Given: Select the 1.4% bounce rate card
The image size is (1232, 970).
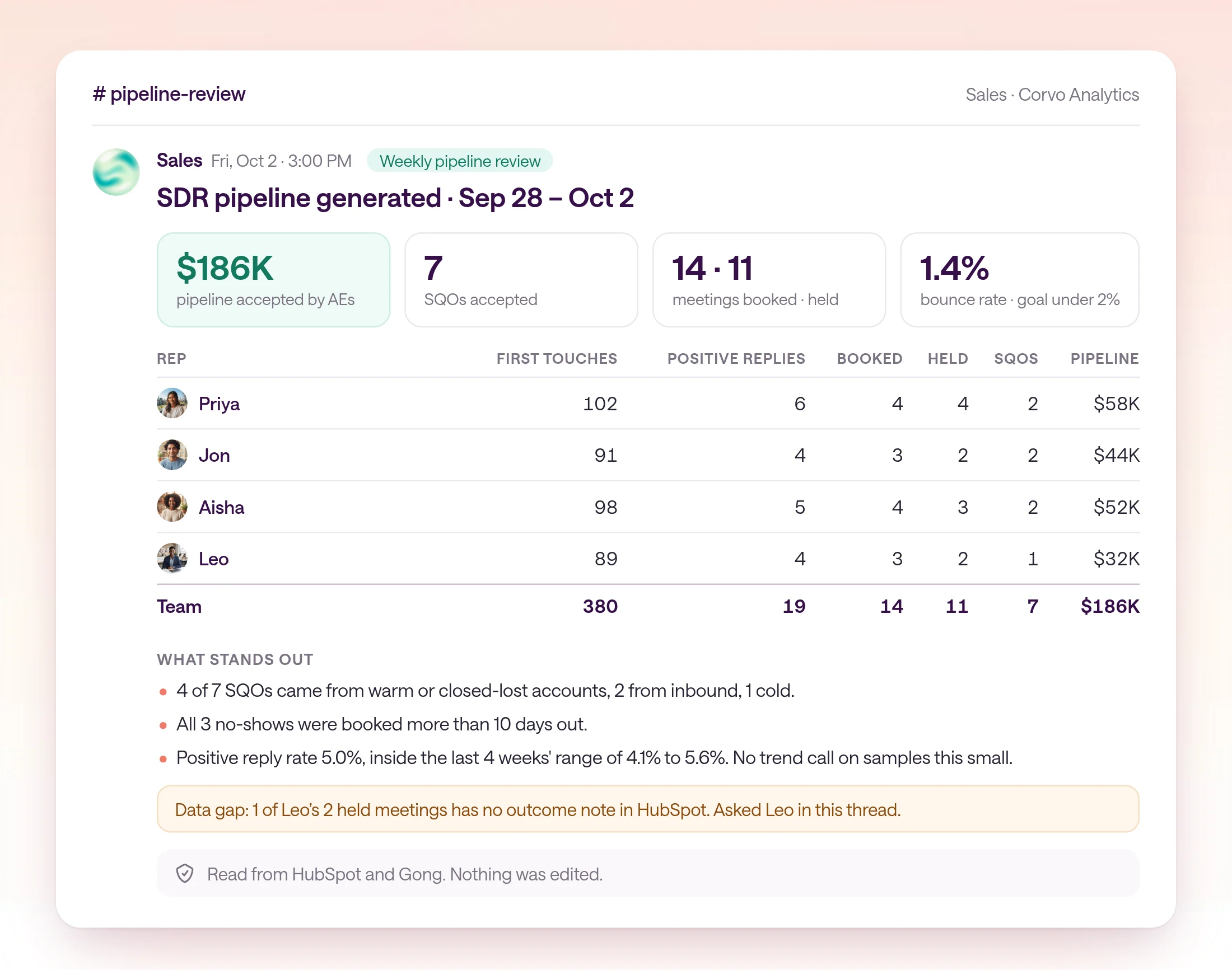Looking at the screenshot, I should (x=1019, y=280).
